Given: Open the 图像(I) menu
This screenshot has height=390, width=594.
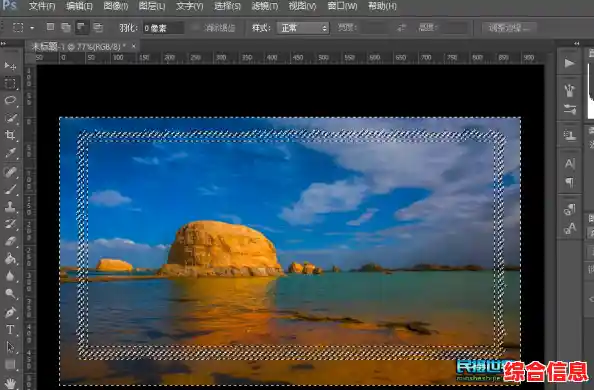Looking at the screenshot, I should [x=116, y=6].
